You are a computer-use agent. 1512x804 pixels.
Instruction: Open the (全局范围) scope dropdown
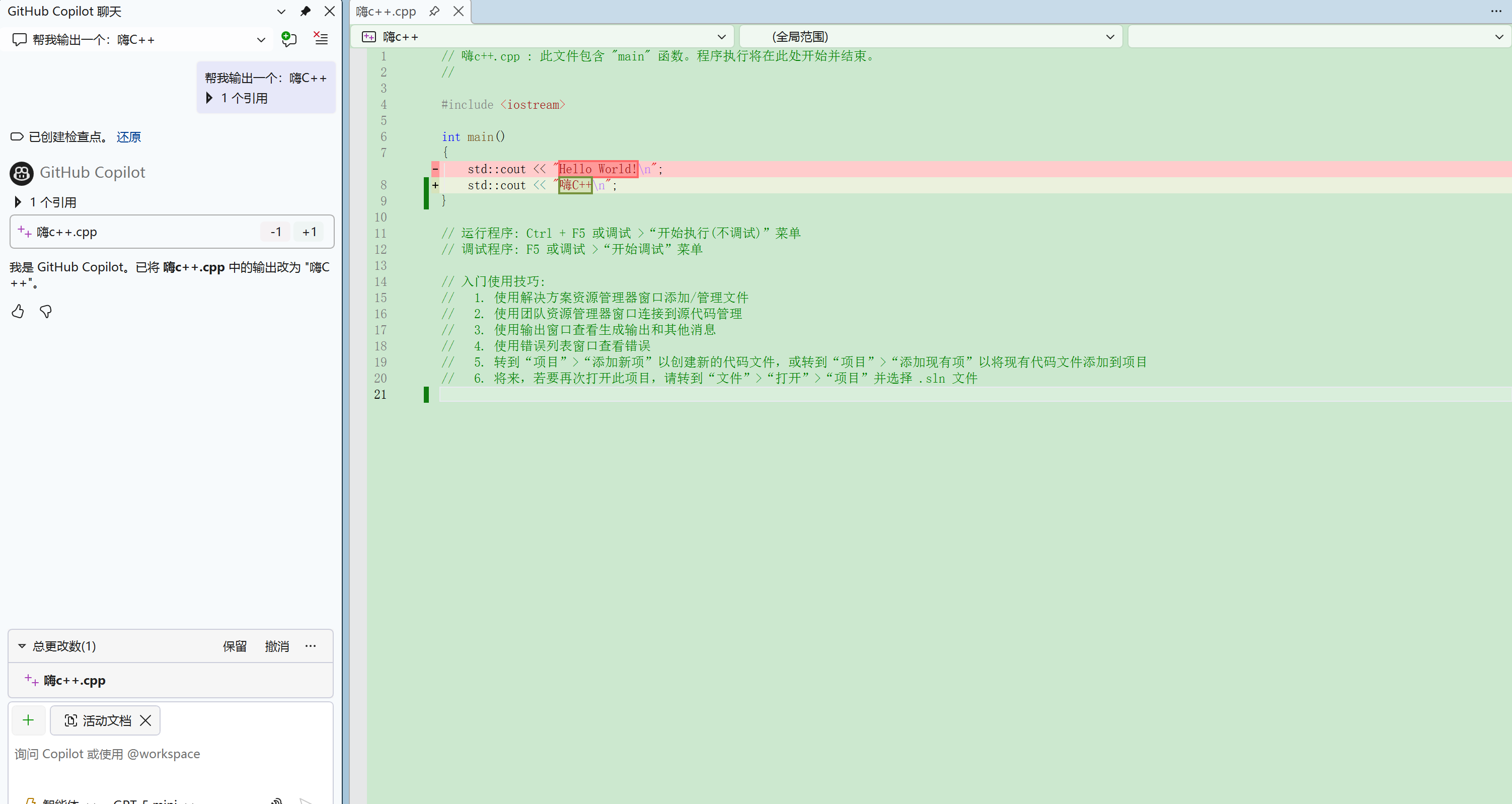(x=1110, y=36)
